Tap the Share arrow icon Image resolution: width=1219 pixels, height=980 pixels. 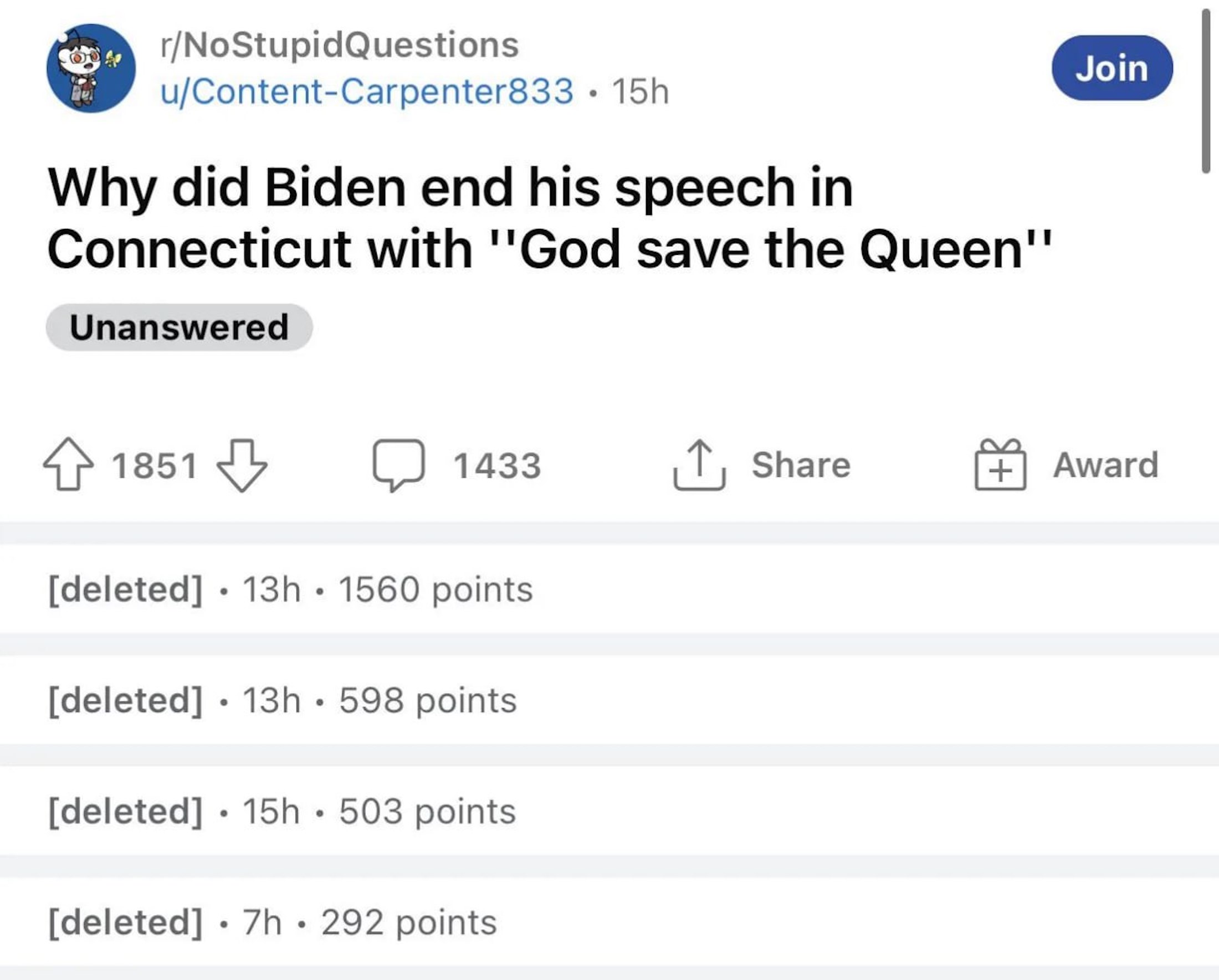tap(699, 465)
